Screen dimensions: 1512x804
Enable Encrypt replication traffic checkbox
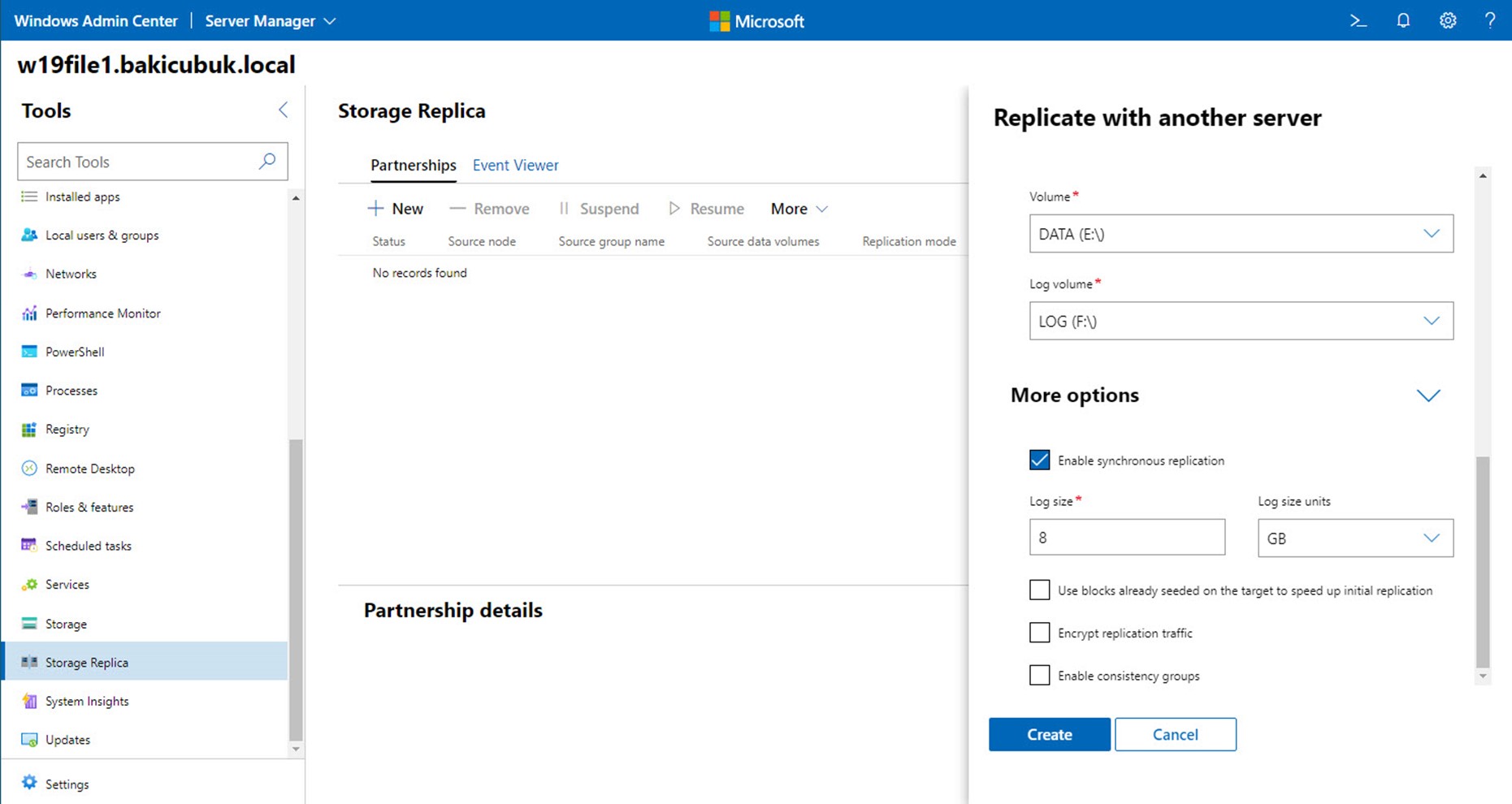click(x=1039, y=633)
